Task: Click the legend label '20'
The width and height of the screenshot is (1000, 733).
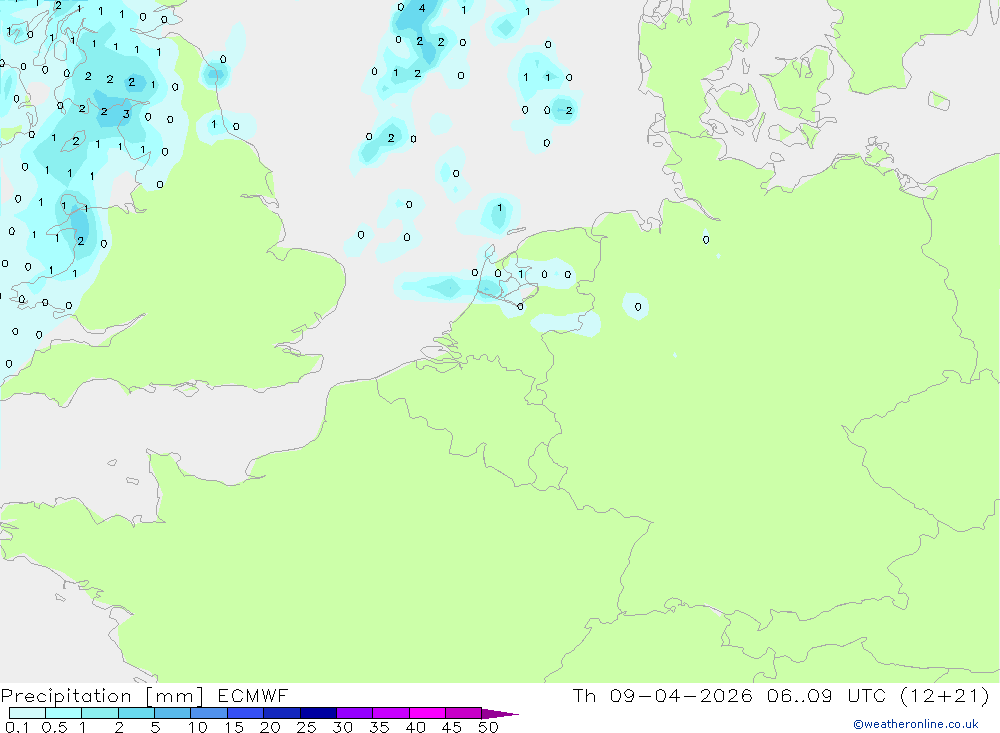Action: tap(270, 727)
